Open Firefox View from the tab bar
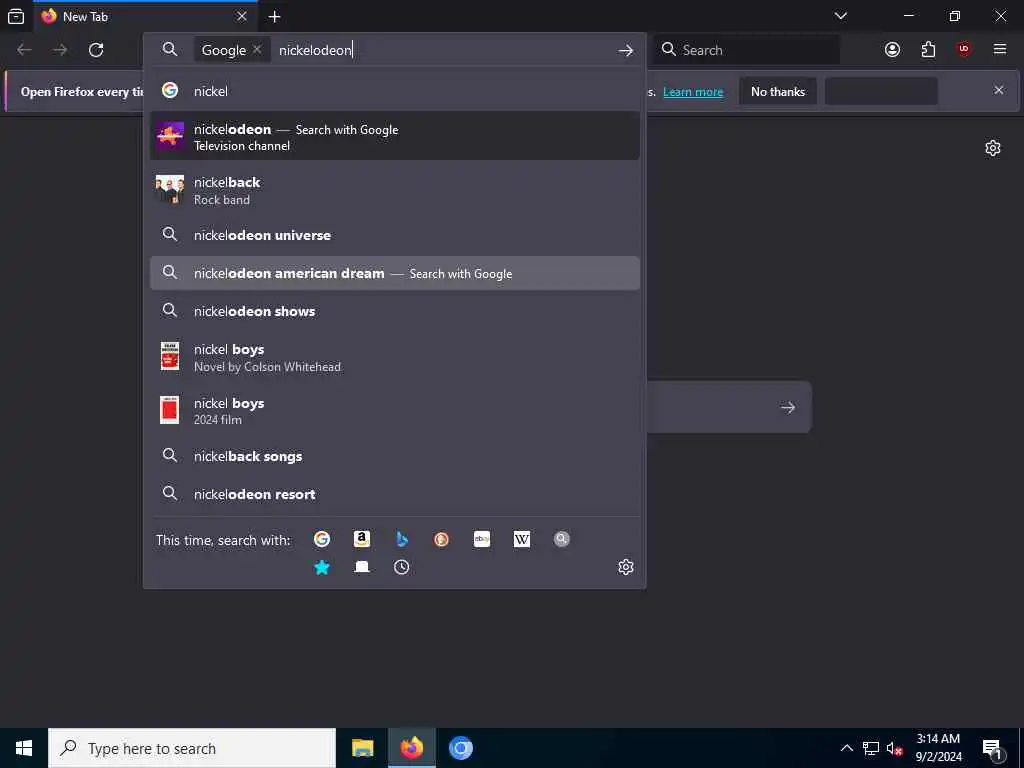Image resolution: width=1024 pixels, height=768 pixels. point(16,16)
